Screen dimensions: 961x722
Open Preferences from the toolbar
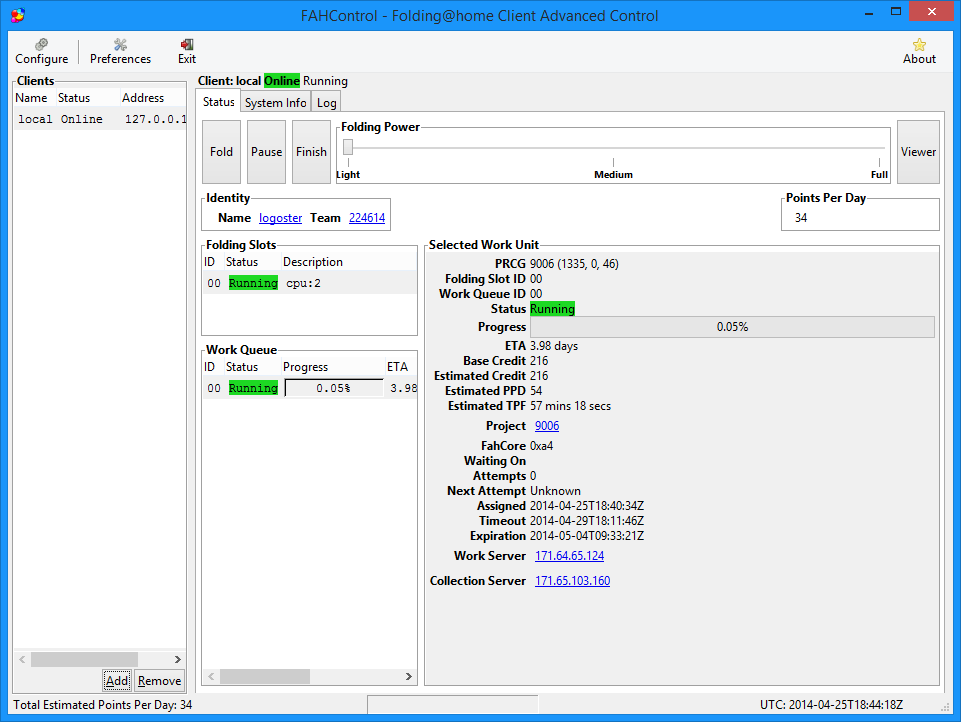click(x=120, y=51)
